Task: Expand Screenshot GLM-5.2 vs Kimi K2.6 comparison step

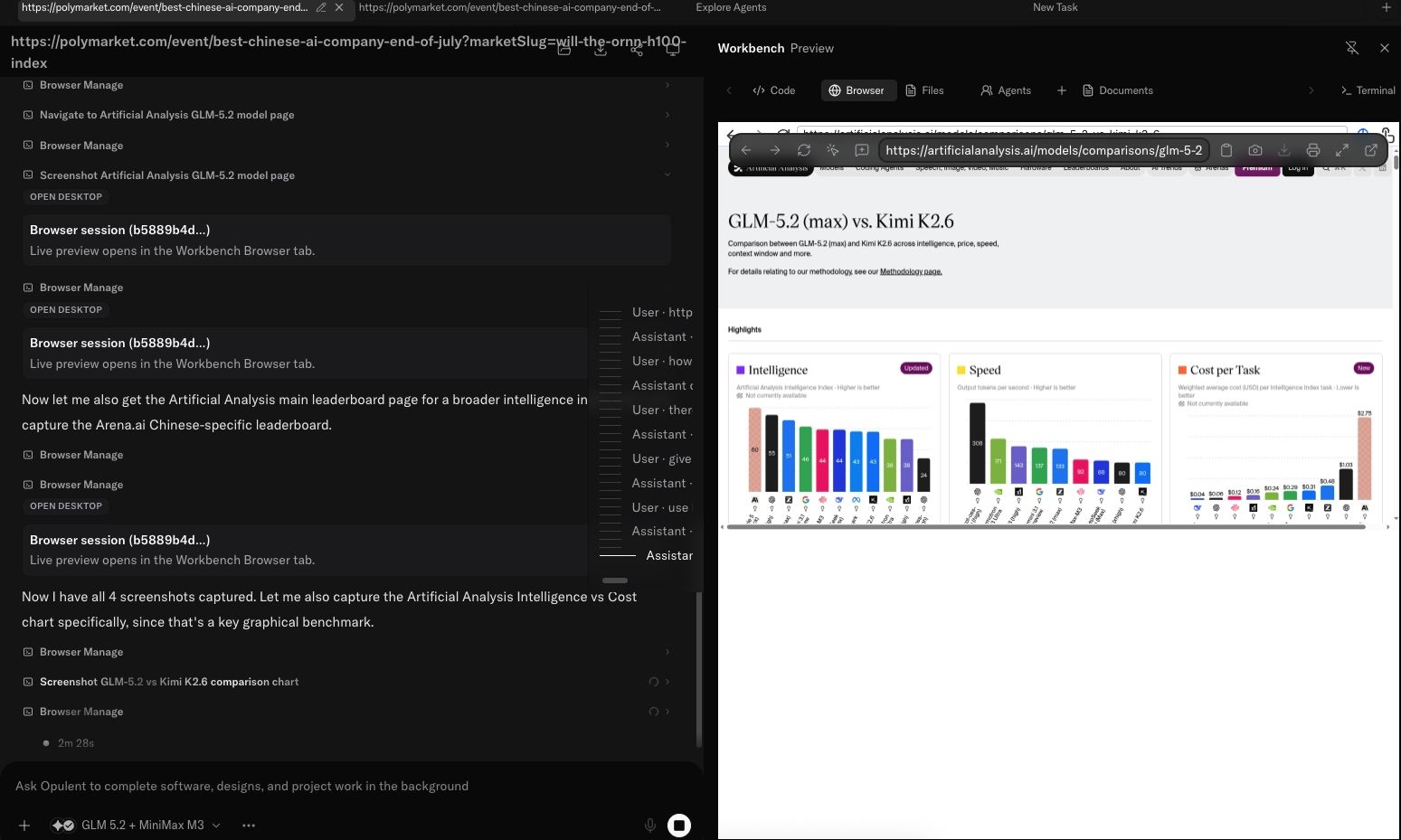Action: click(x=346, y=682)
